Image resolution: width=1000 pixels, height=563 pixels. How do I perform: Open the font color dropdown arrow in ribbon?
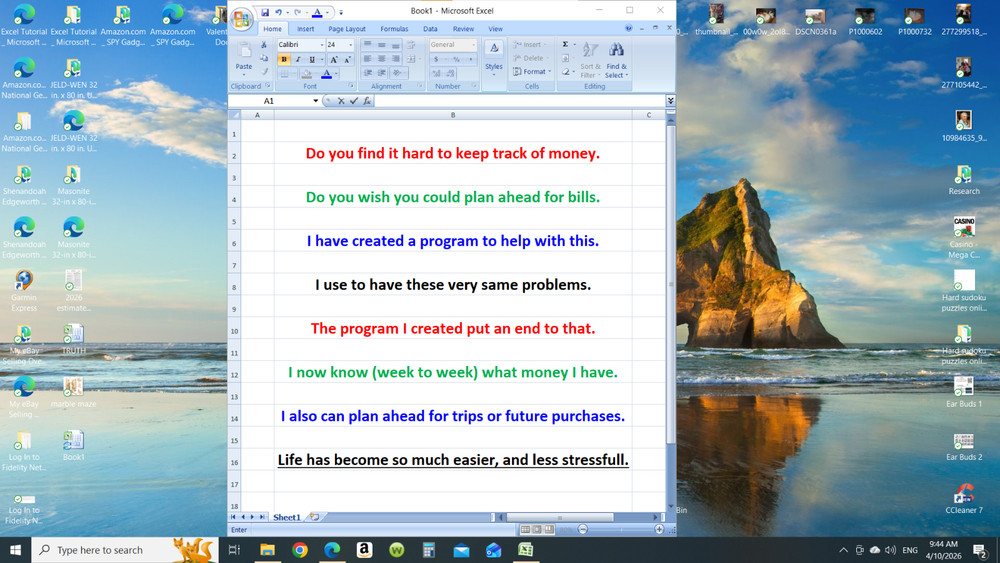pyautogui.click(x=336, y=73)
